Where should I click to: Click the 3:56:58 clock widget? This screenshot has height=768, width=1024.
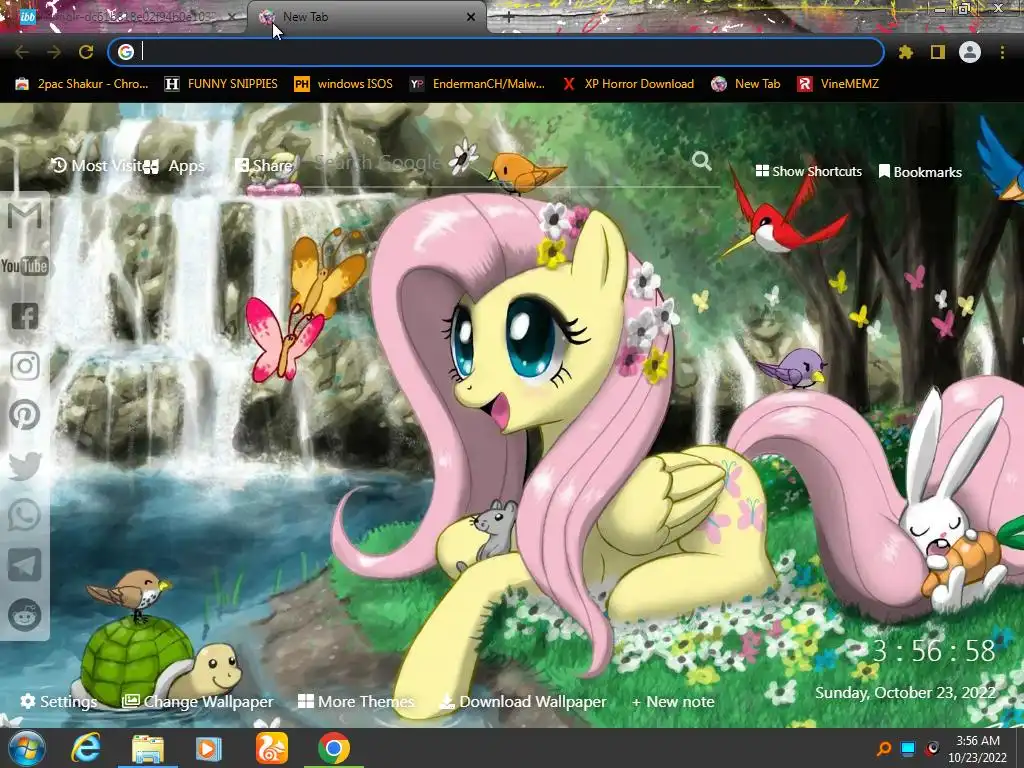pos(934,651)
